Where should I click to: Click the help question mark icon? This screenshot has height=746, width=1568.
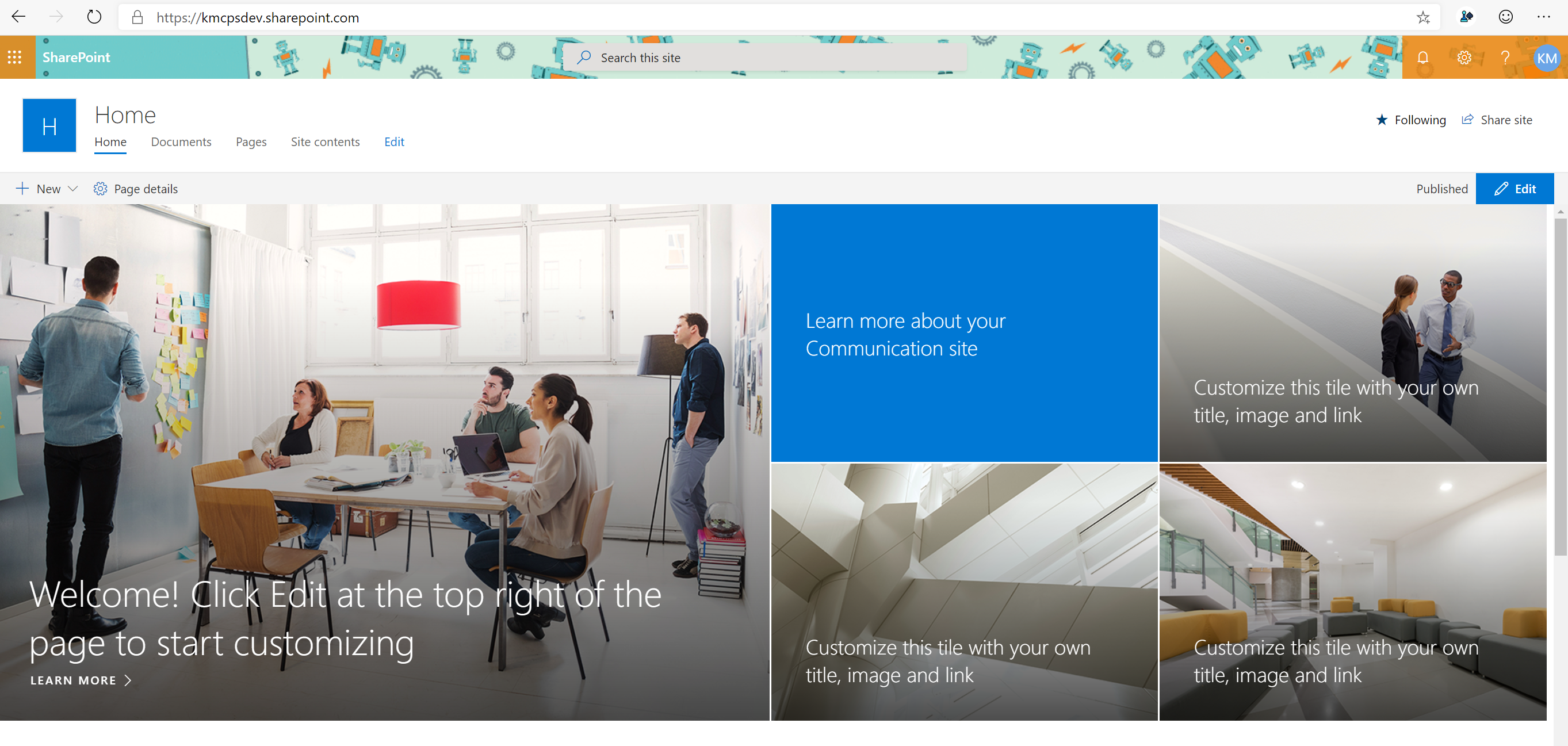coord(1505,58)
